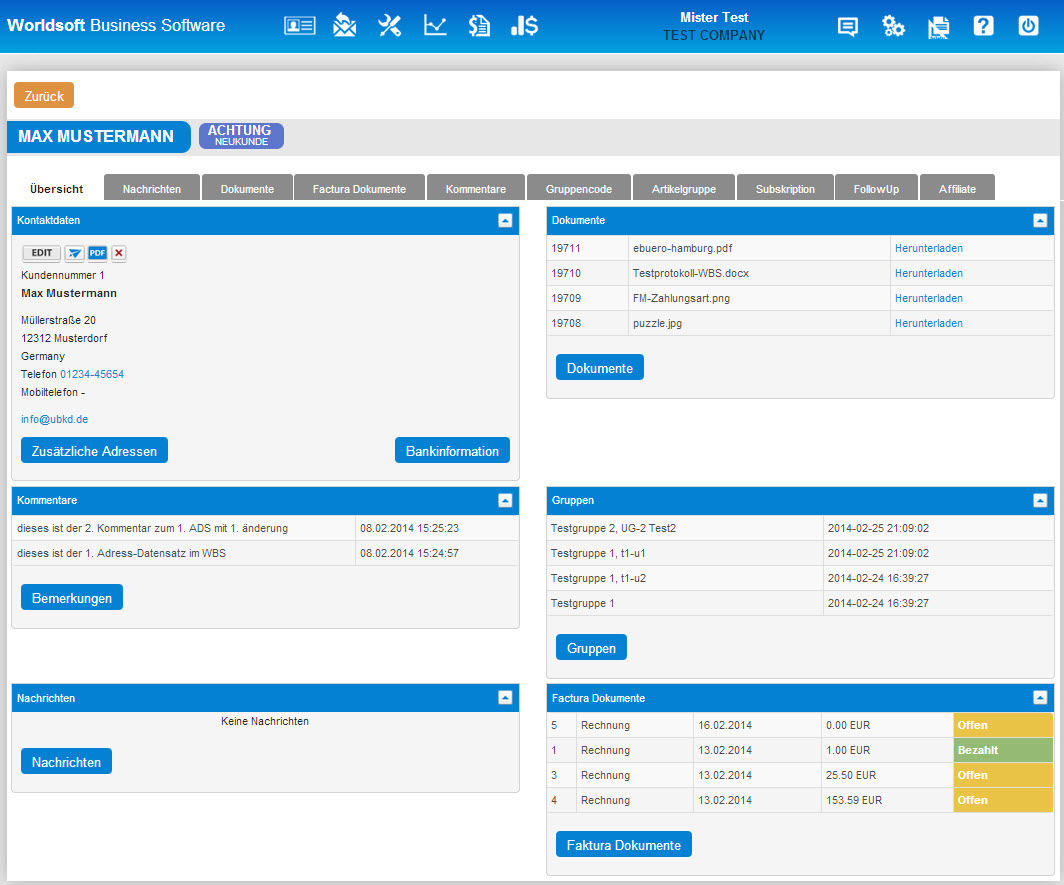Switch to the Kommentare tab
1064x885 pixels.
[476, 188]
